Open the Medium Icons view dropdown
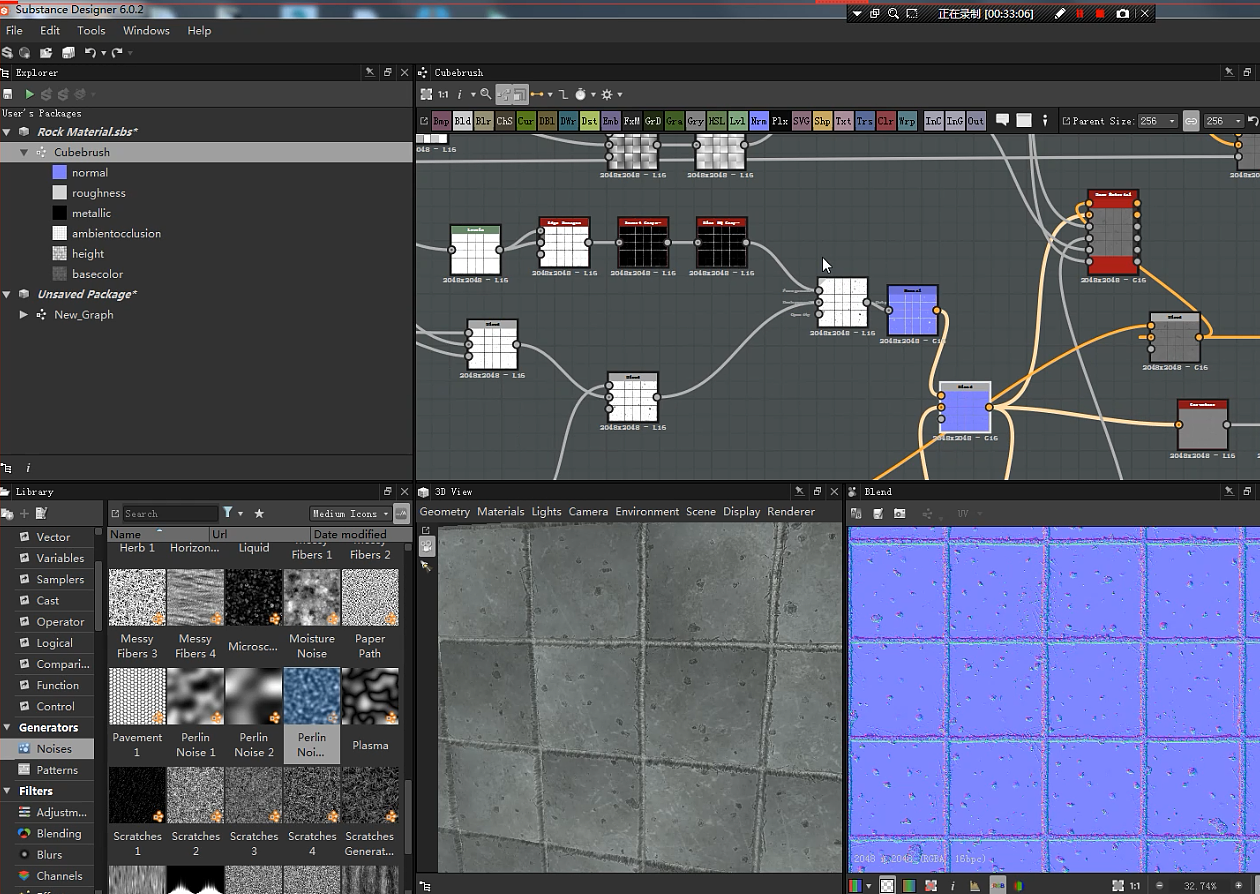This screenshot has height=894, width=1260. [x=350, y=513]
